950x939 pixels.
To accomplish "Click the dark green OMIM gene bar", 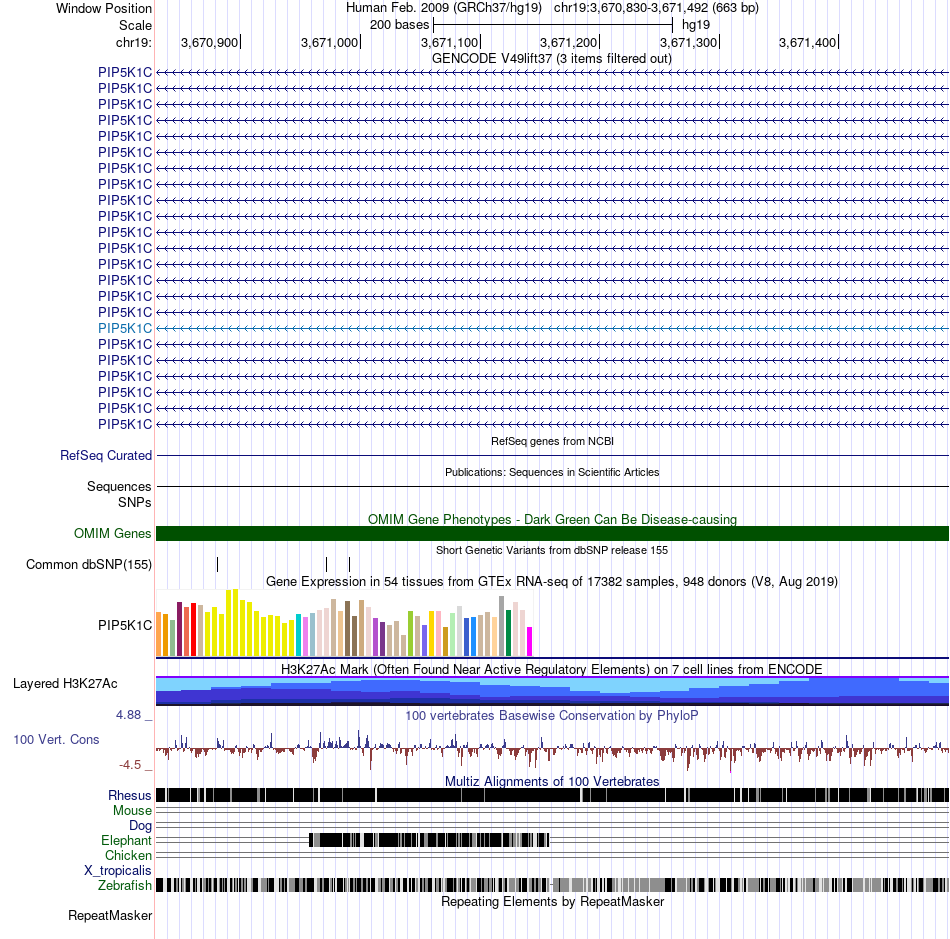I will (x=553, y=533).
